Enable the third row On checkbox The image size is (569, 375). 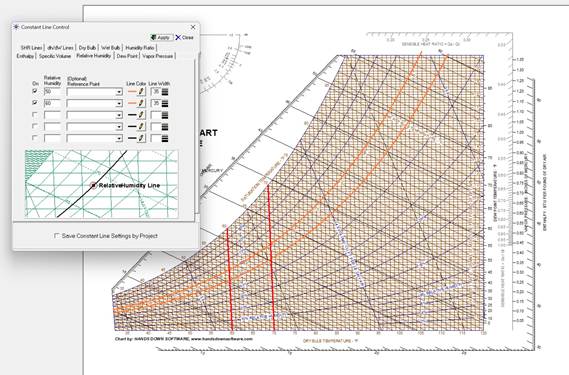point(35,114)
